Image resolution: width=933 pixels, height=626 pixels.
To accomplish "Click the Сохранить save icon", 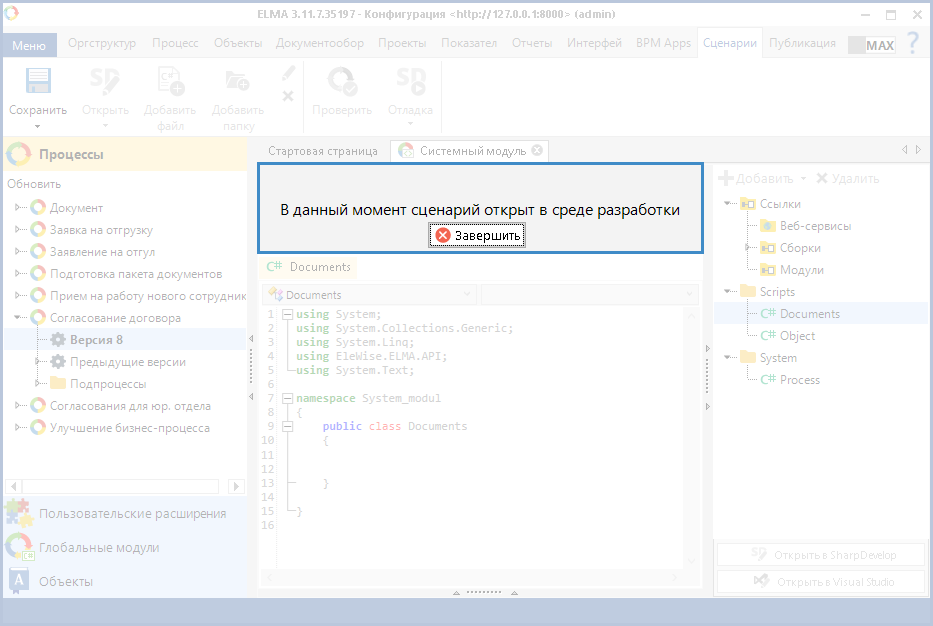I will coord(38,83).
